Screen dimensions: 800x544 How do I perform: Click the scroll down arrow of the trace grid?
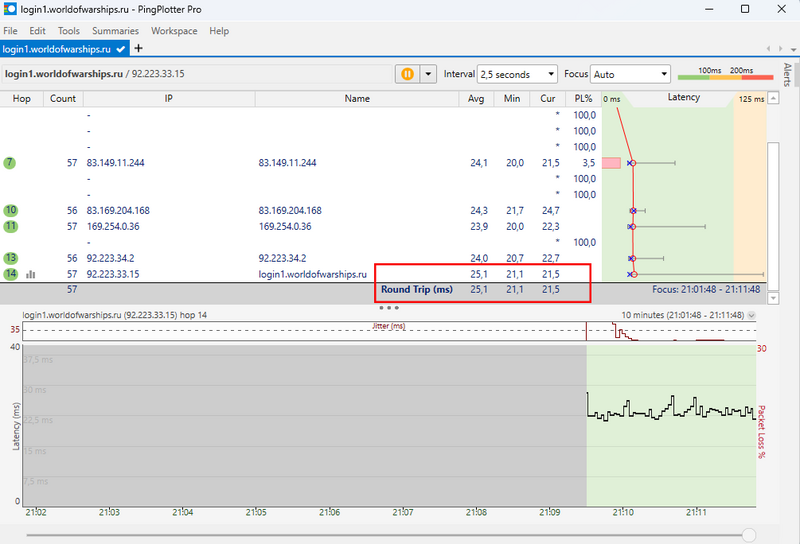pos(773,298)
